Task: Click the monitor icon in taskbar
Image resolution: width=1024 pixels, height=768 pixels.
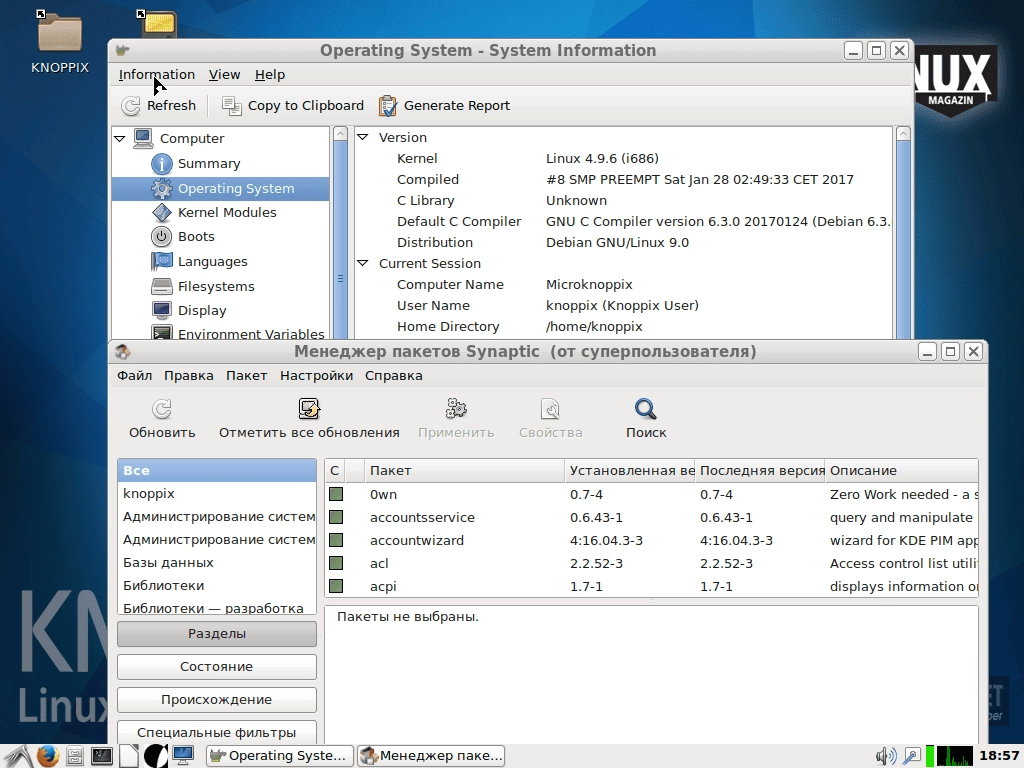Action: coord(183,756)
